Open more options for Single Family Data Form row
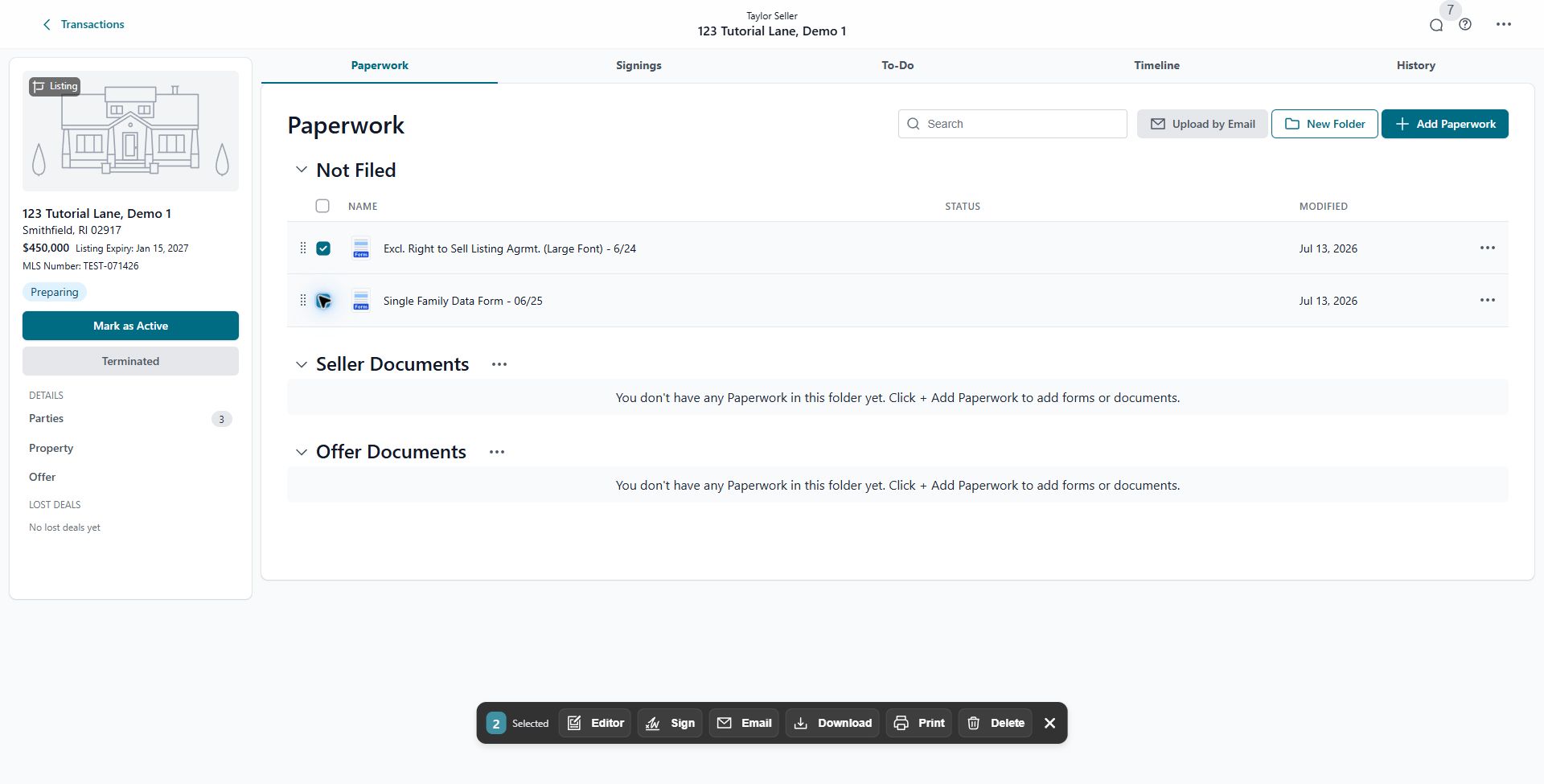This screenshot has height=784, width=1544. (x=1488, y=300)
